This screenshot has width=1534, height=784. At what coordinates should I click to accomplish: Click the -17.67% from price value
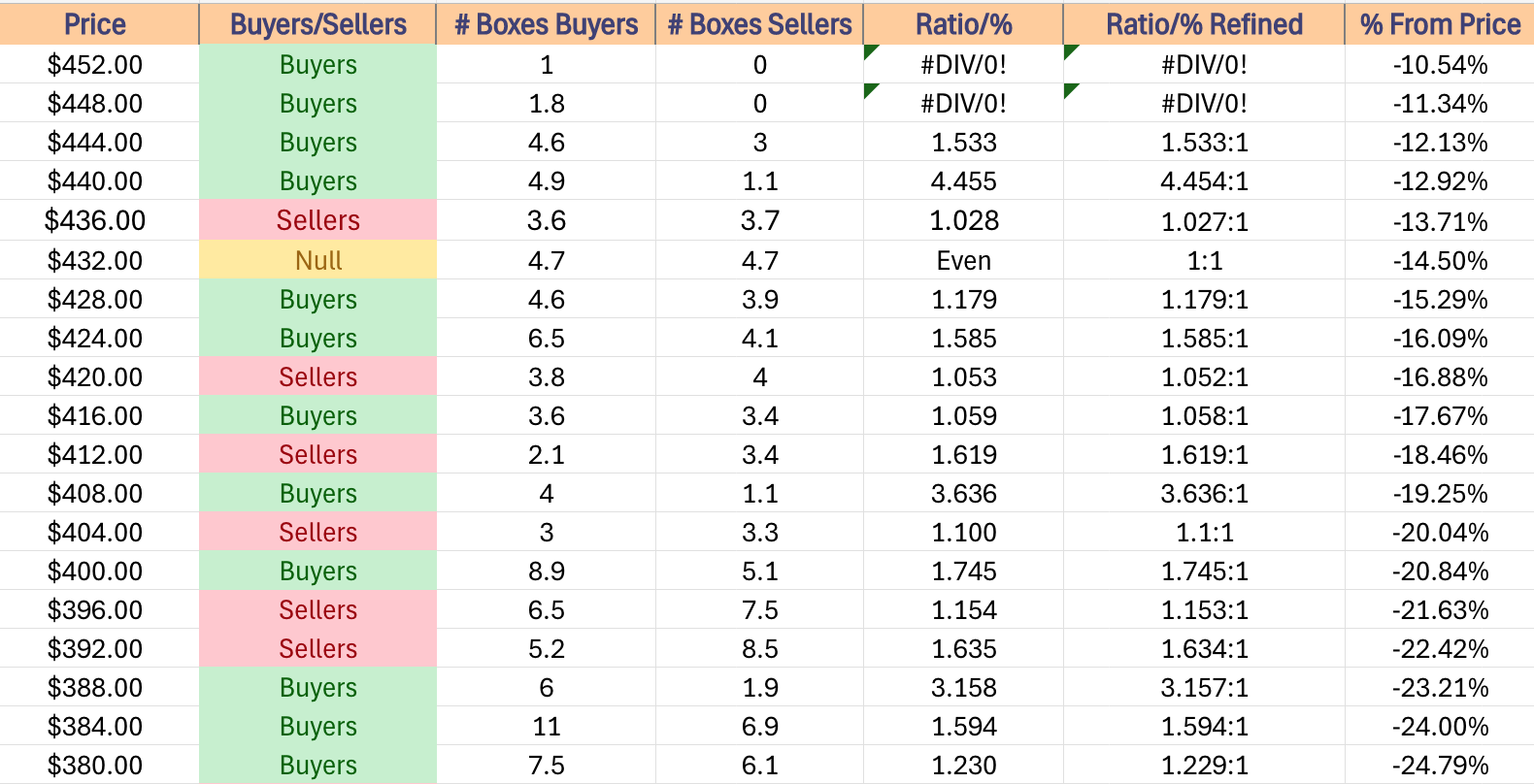point(1440,416)
